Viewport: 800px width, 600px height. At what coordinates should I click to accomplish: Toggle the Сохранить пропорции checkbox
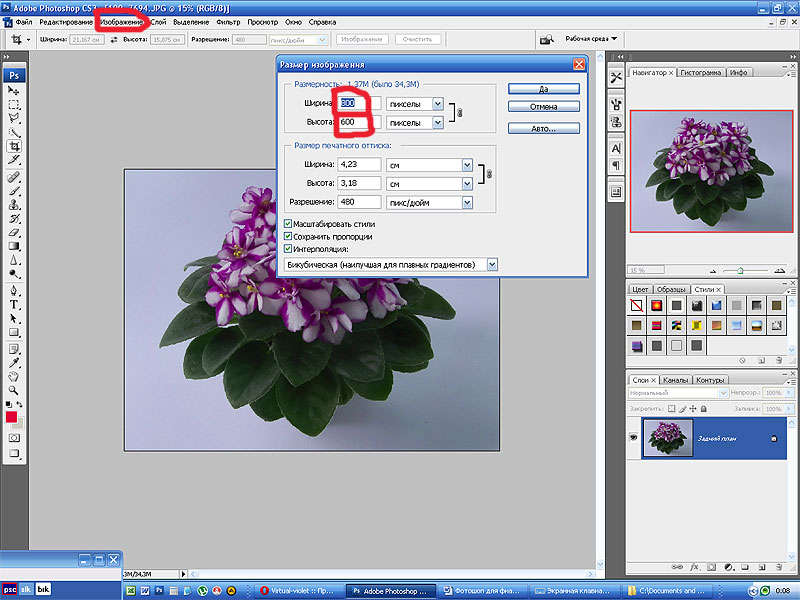pyautogui.click(x=289, y=236)
